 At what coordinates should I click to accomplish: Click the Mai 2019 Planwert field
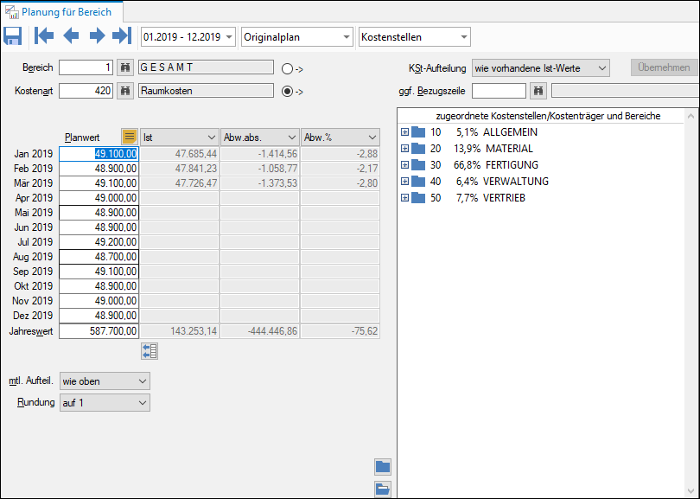99,212
